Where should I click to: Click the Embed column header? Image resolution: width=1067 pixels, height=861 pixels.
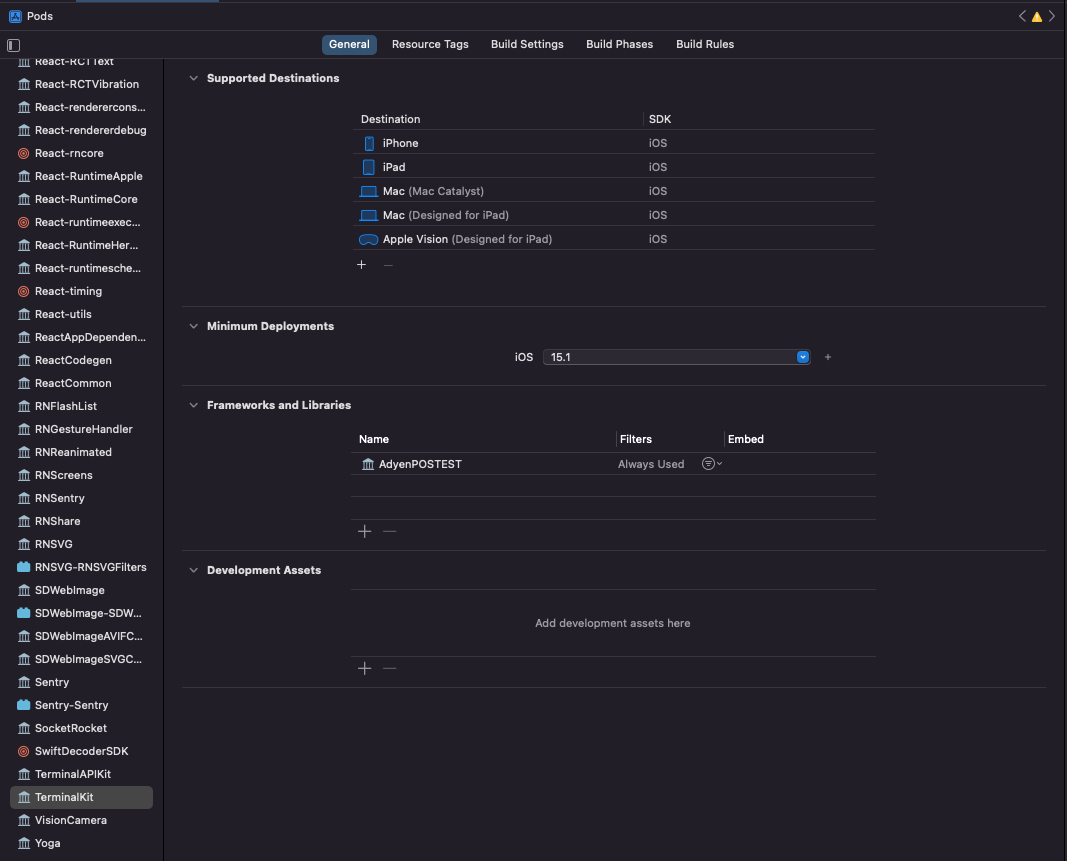pyautogui.click(x=746, y=440)
